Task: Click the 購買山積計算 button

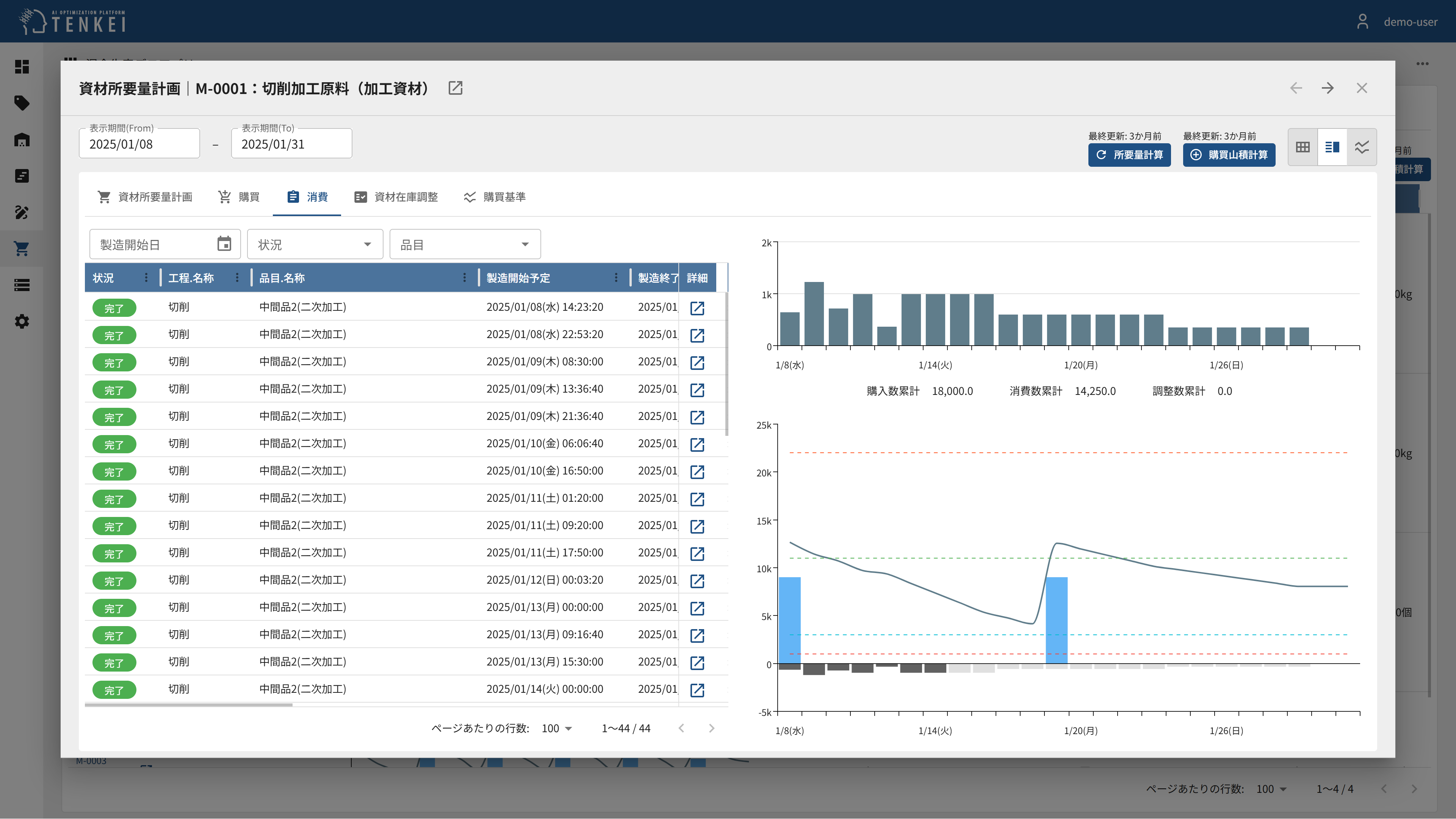Action: [x=1229, y=155]
